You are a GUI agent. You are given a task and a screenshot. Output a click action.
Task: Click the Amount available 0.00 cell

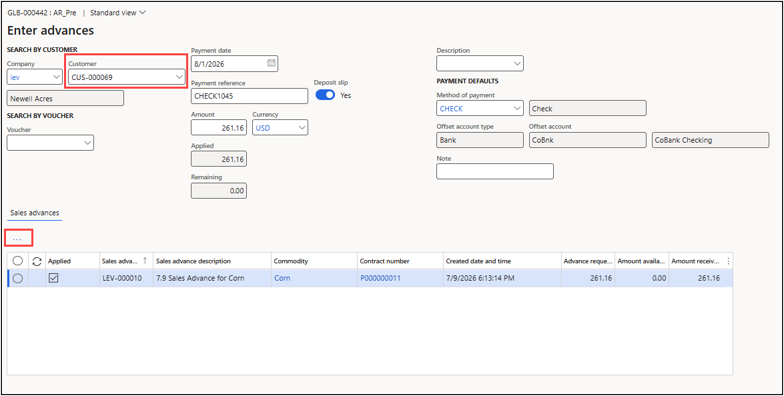642,278
